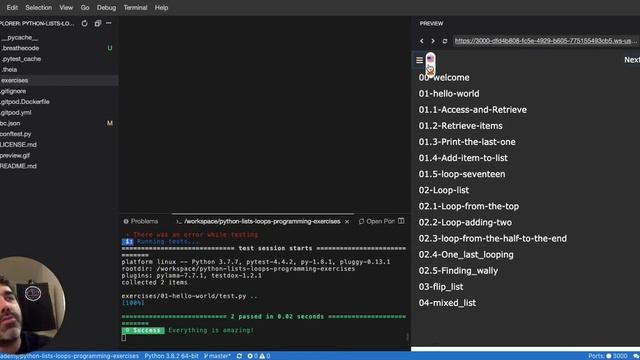The image size is (640, 360).
Task: Open the .gitpod.yml file
Action: tap(16, 113)
